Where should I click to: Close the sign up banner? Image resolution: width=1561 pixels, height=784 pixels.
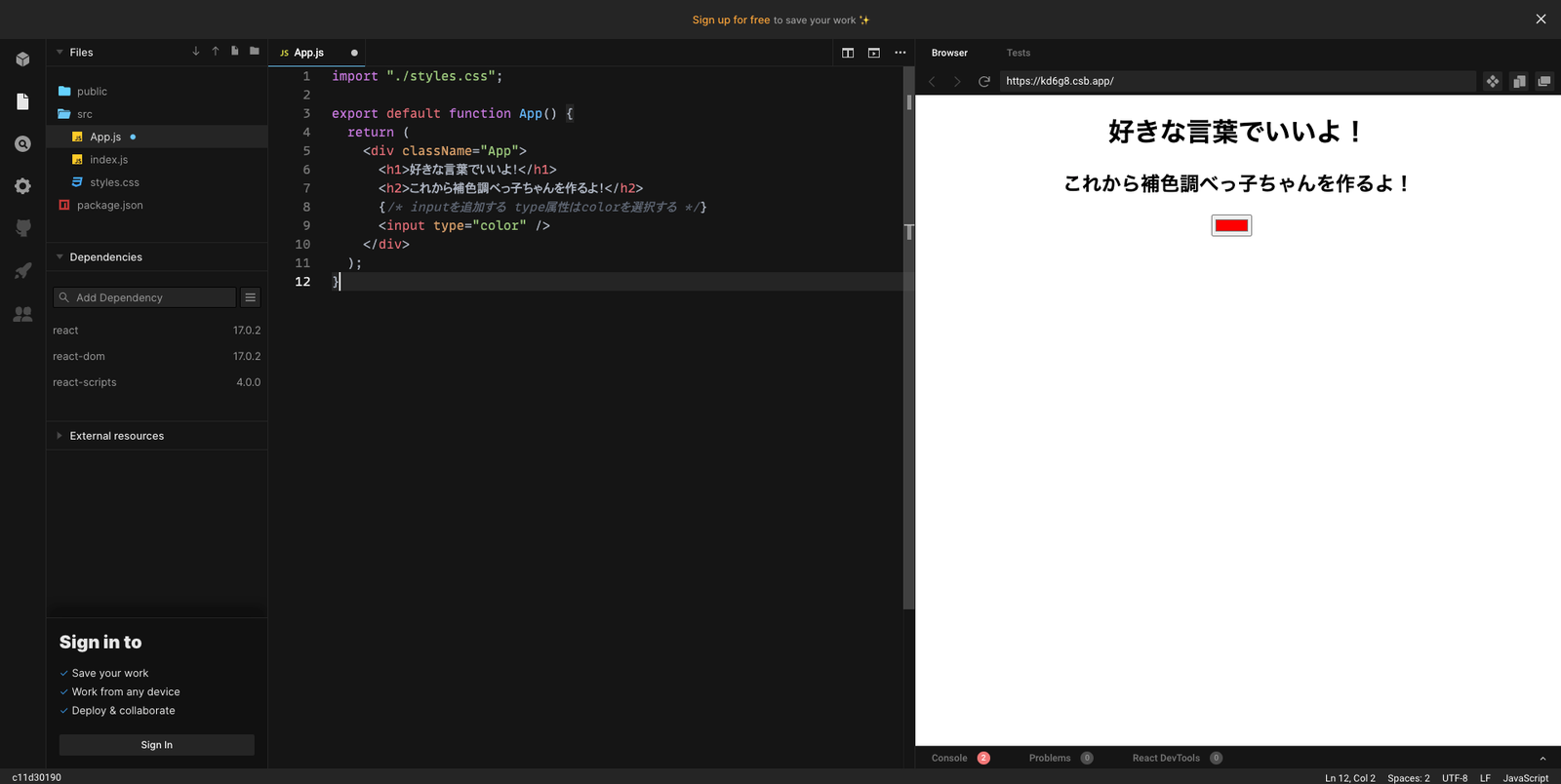[x=1541, y=20]
